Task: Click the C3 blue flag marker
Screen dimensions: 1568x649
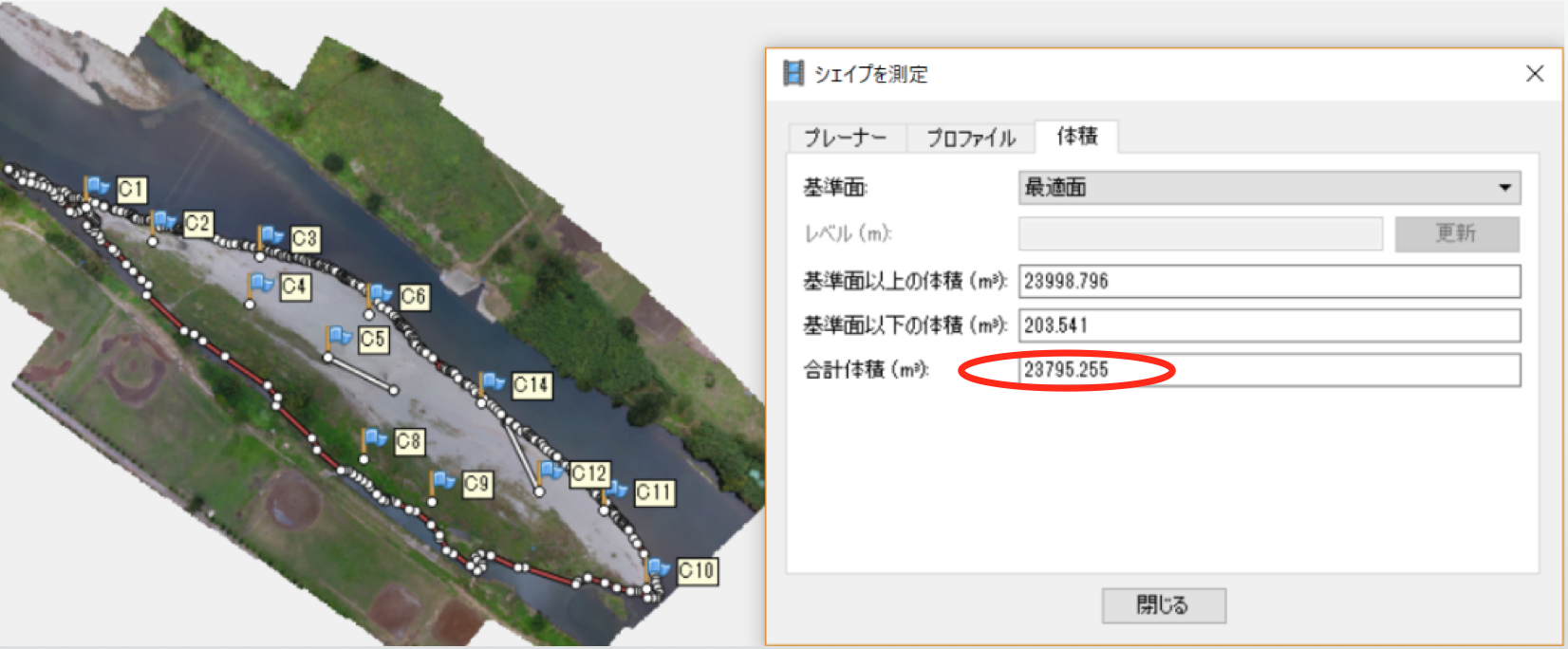Action: (271, 235)
